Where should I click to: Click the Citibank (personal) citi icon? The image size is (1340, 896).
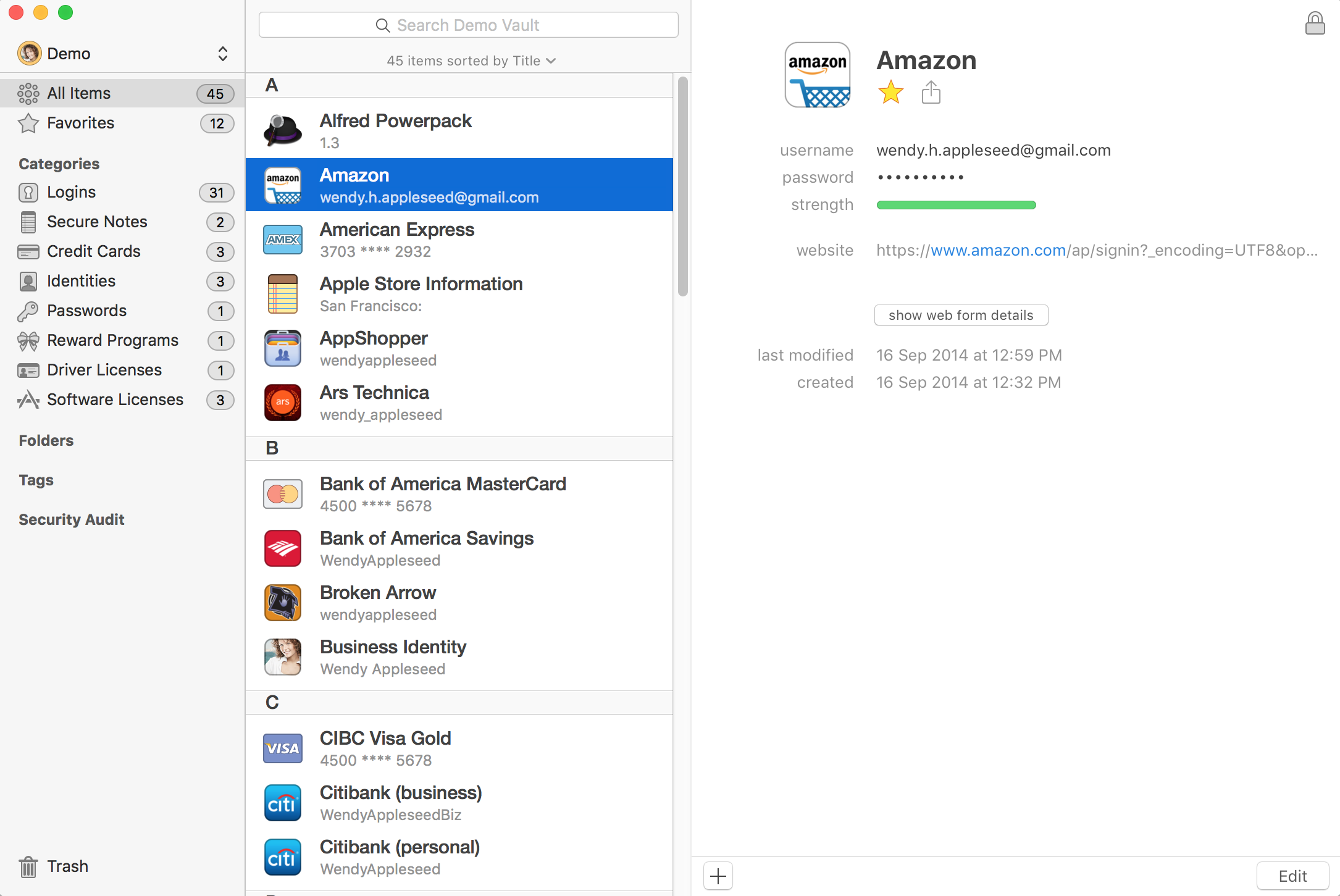282,857
